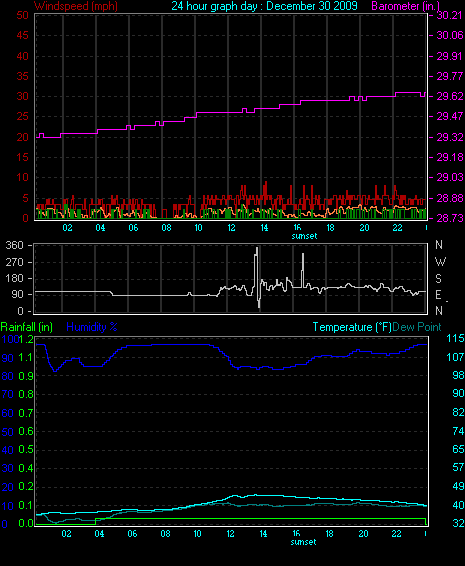
Task: Select the 107 temperature scale value
Action: (455, 357)
